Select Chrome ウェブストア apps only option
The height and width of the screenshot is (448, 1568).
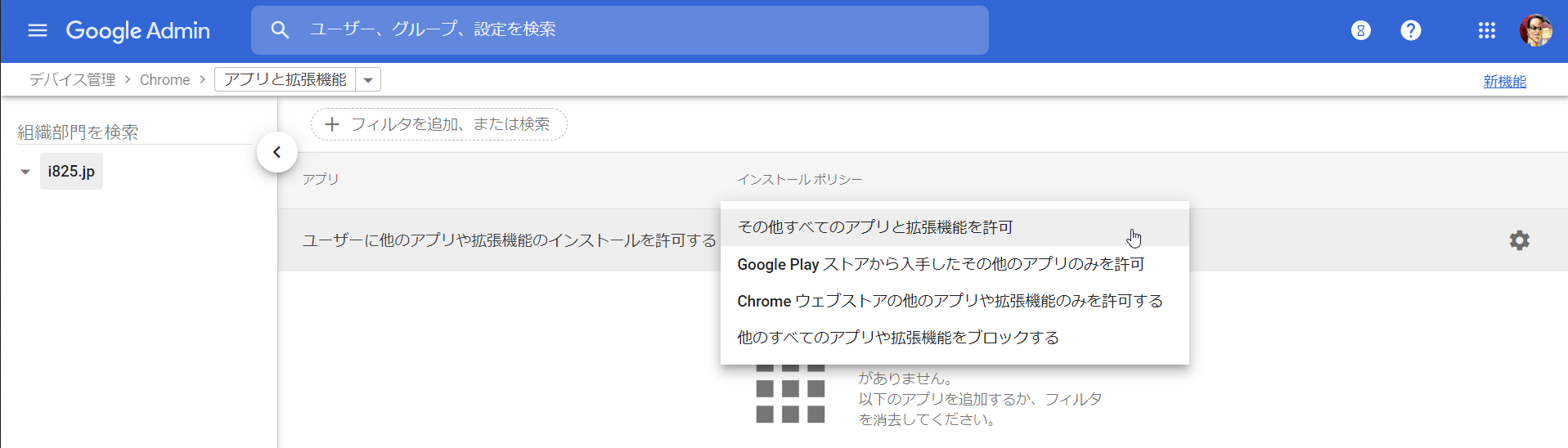(x=955, y=301)
